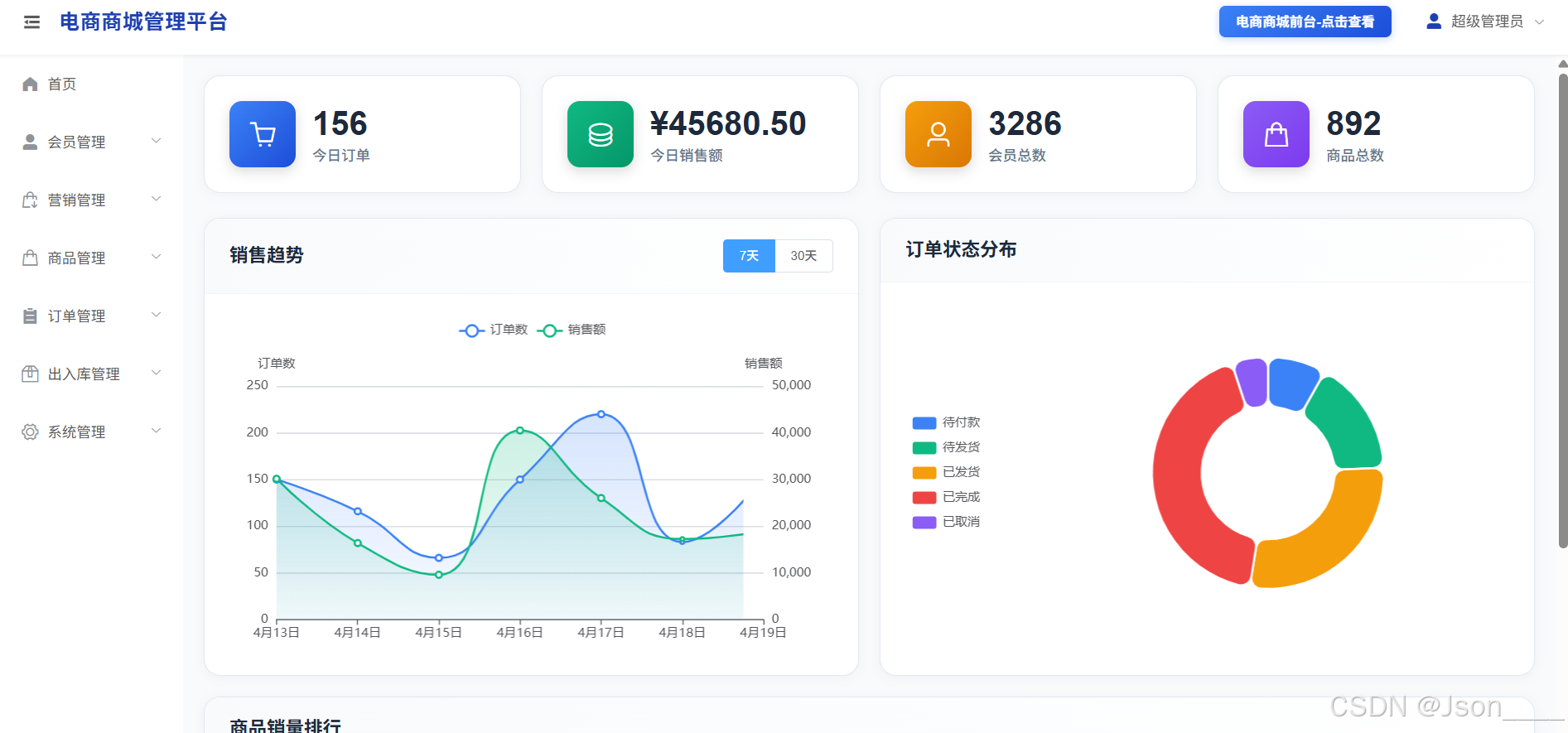
Task: Open the 商品管理 menu label
Action: pos(76,258)
